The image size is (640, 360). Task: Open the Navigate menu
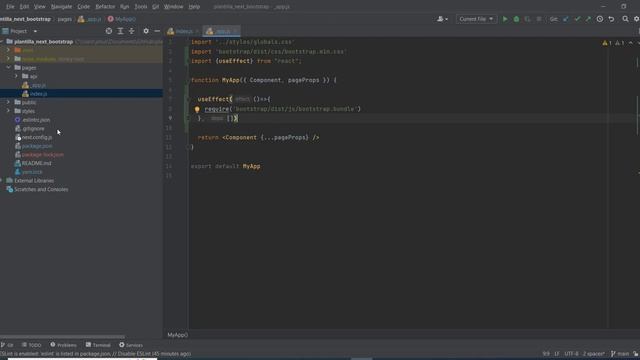pos(61,7)
